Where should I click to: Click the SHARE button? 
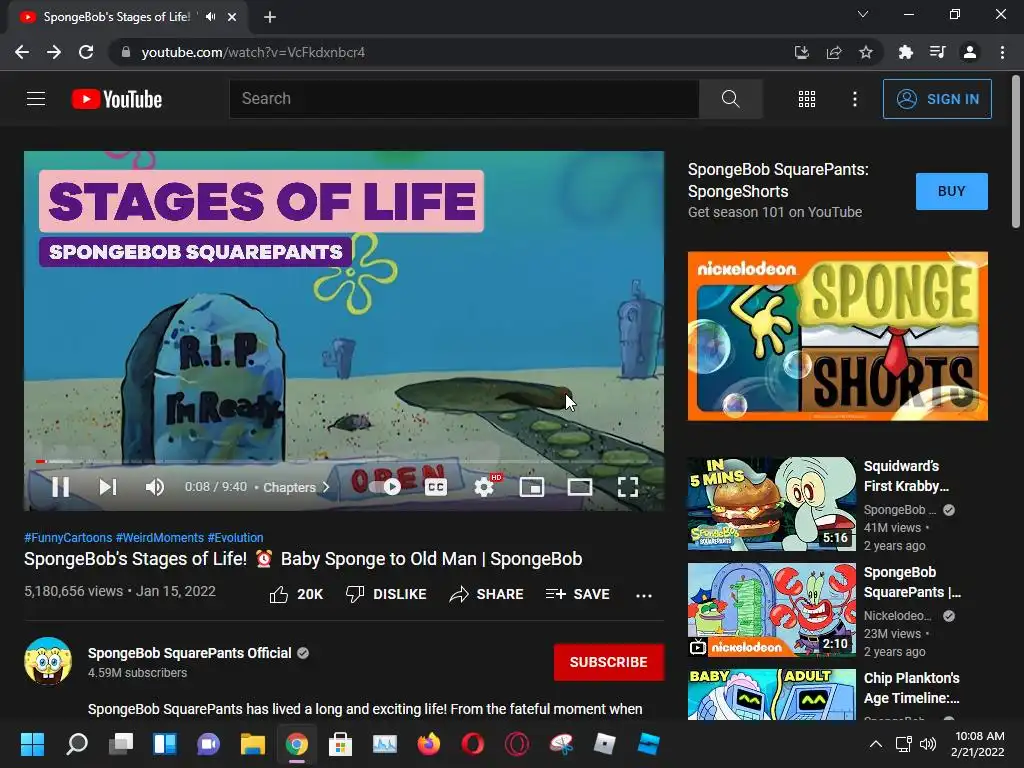pyautogui.click(x=487, y=594)
